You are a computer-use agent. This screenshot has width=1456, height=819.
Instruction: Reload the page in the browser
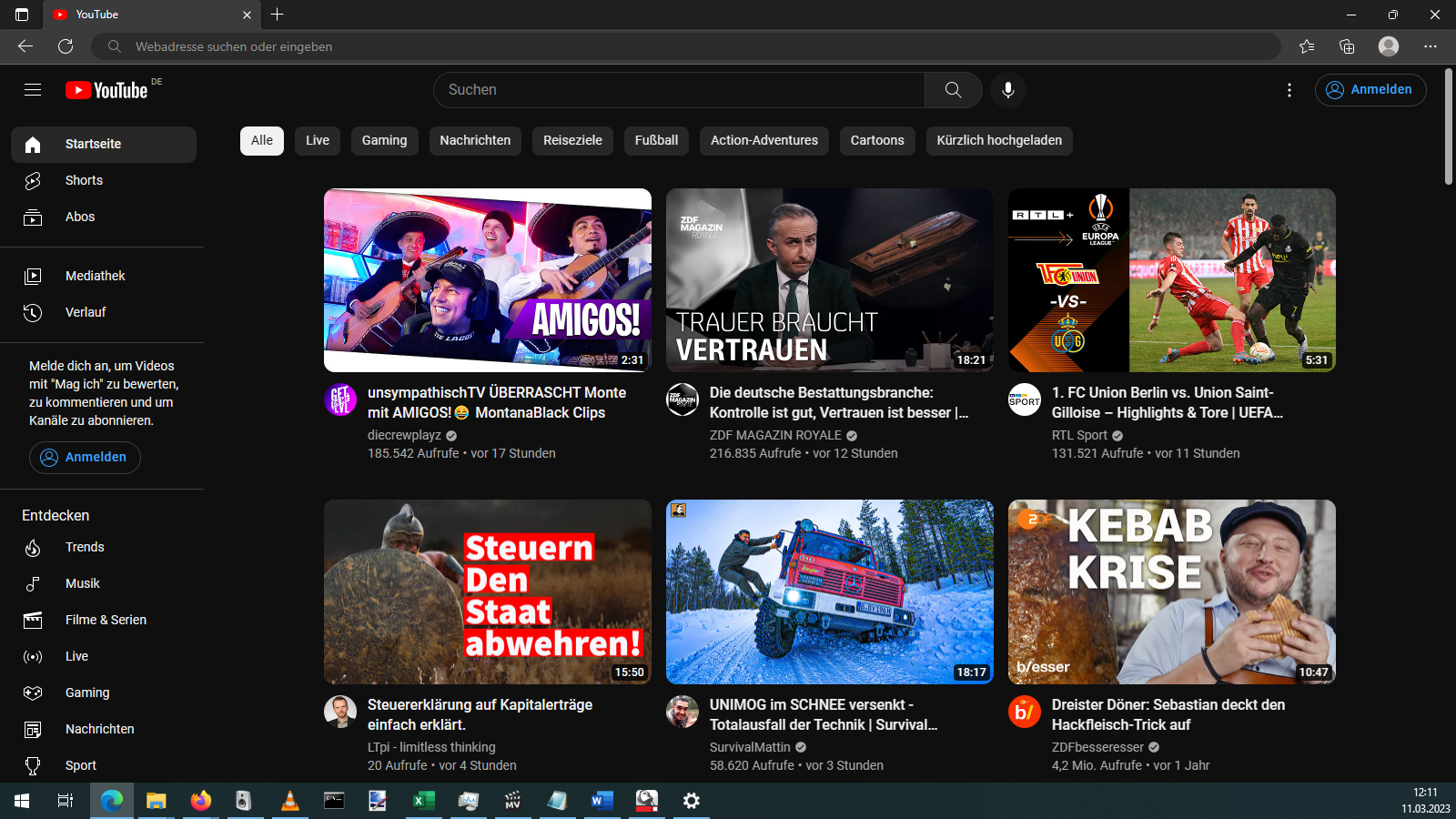pyautogui.click(x=66, y=46)
